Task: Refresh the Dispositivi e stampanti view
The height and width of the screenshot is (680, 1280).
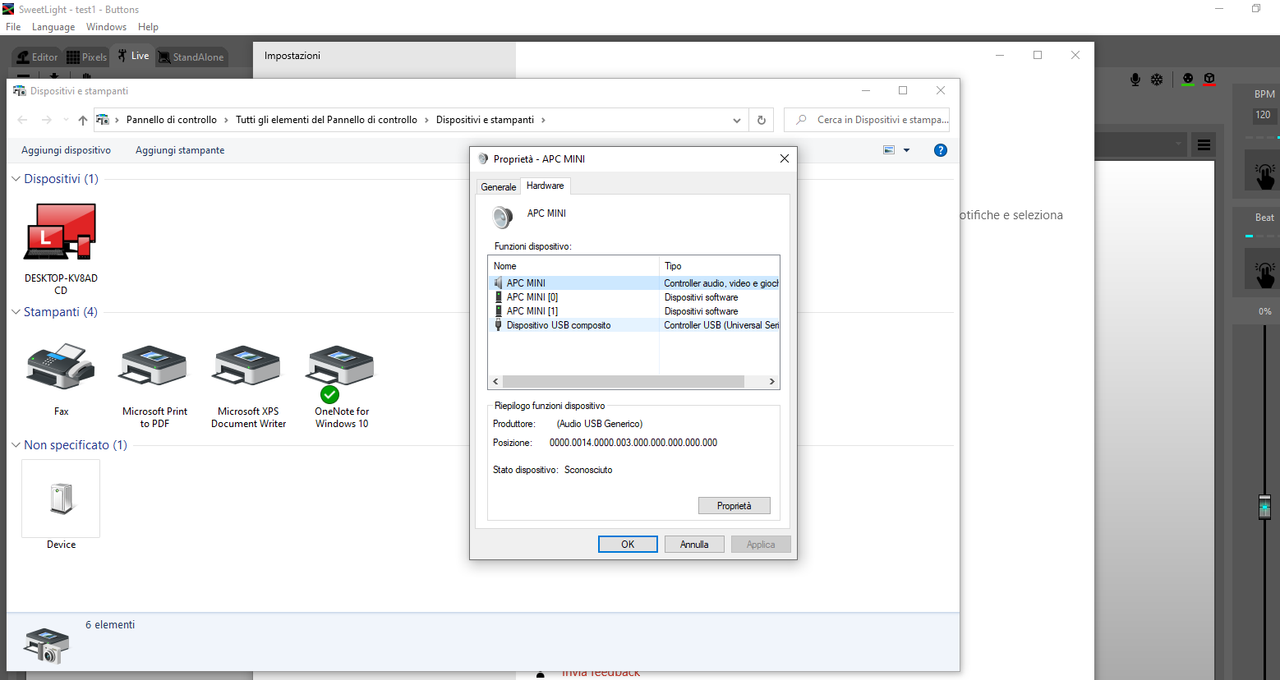Action: coord(761,120)
